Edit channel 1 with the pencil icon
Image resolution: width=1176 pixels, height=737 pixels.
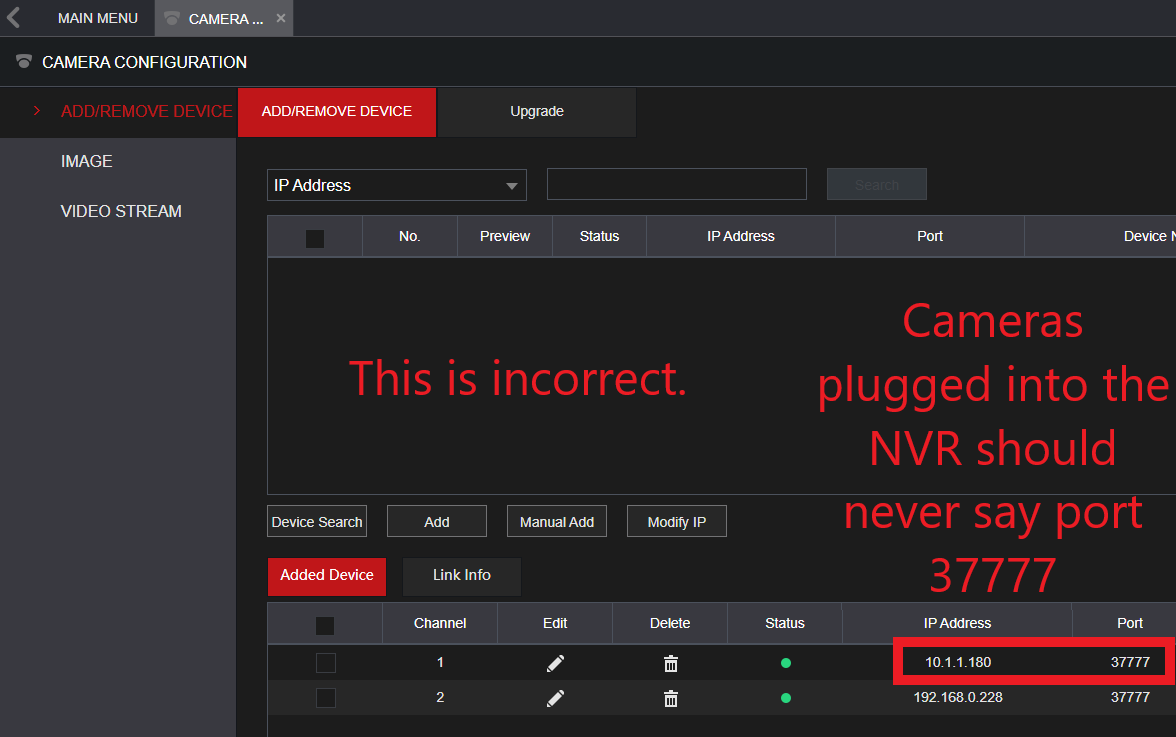555,663
